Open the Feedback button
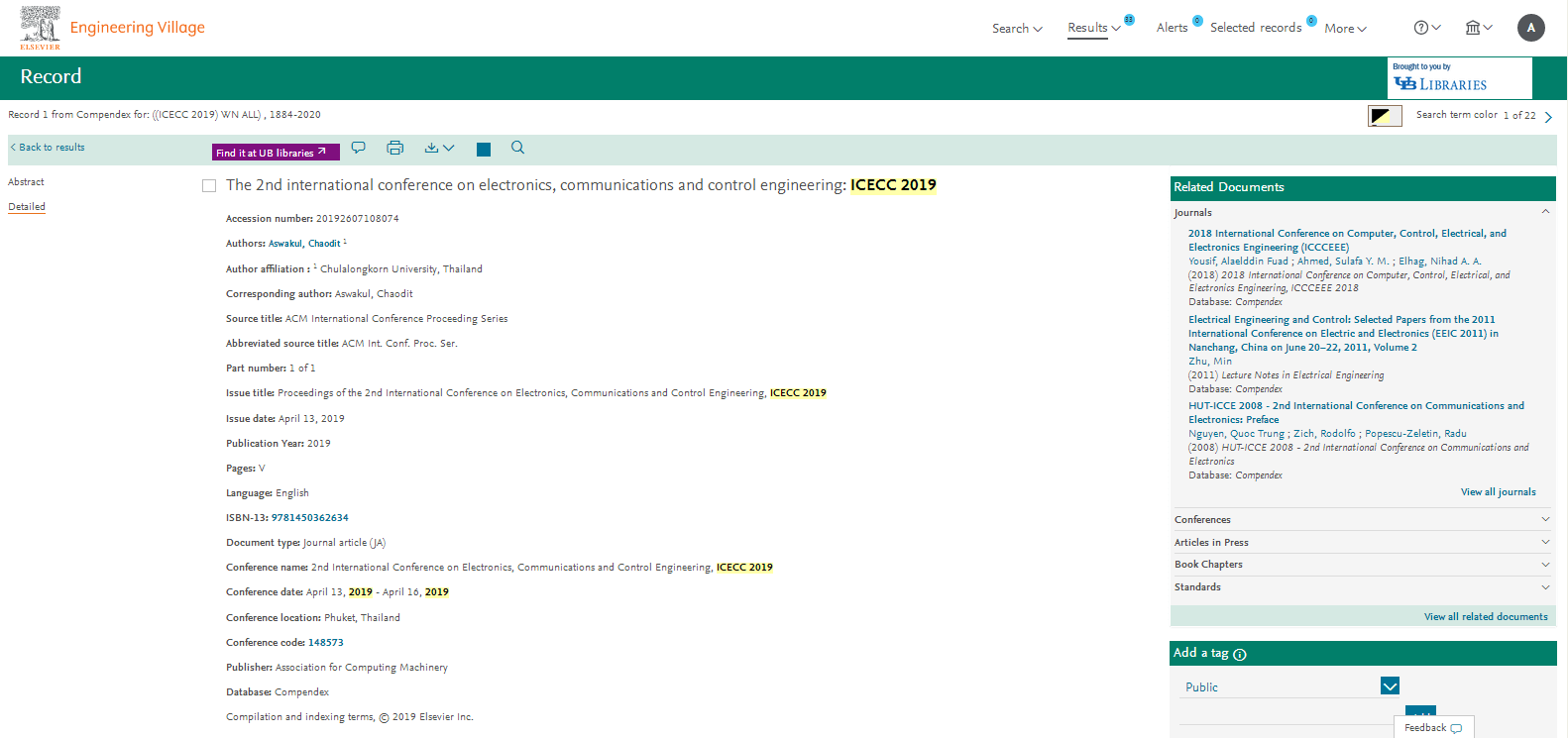 tap(1434, 728)
